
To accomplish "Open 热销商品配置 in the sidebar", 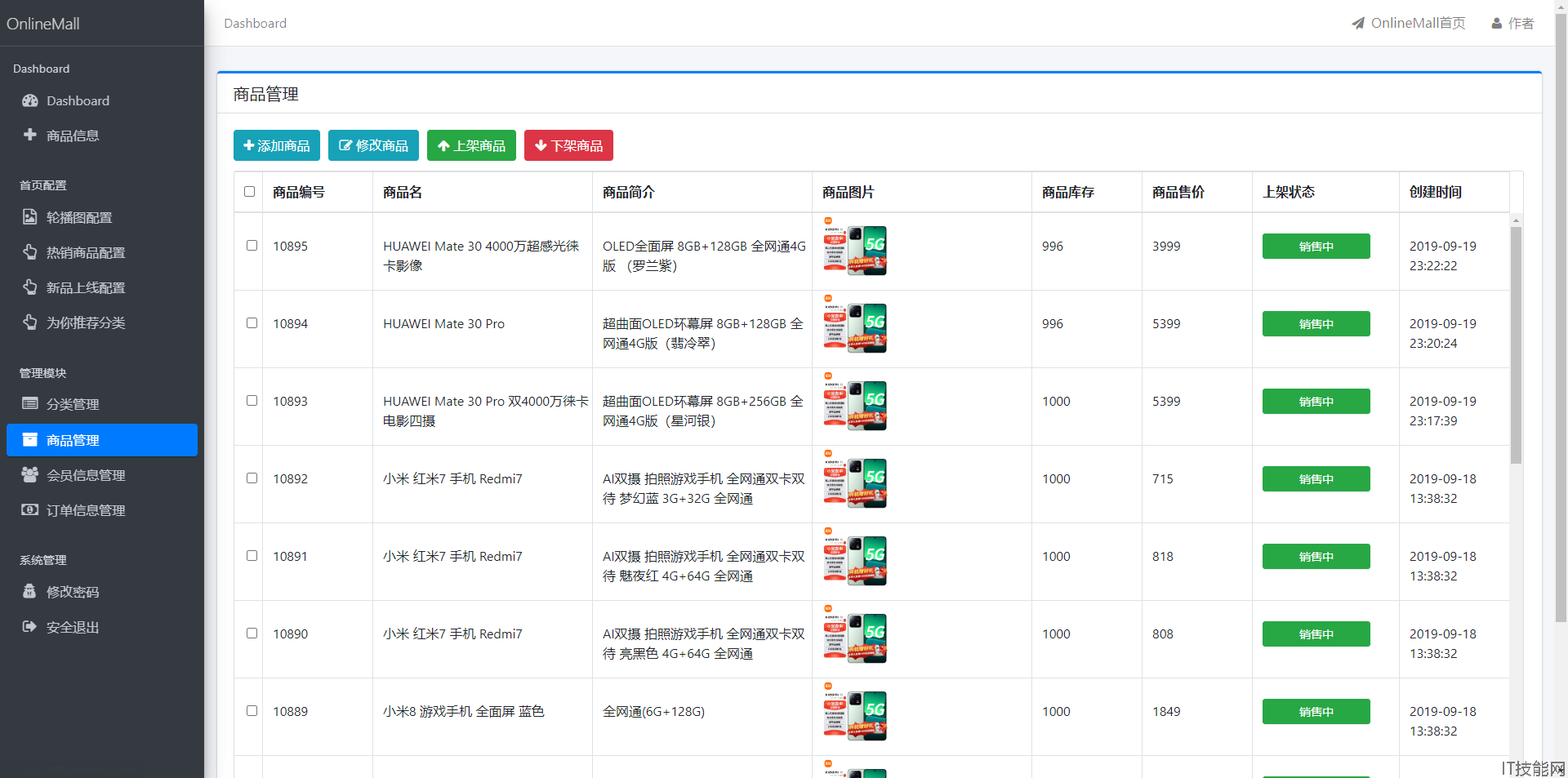I will 102,252.
